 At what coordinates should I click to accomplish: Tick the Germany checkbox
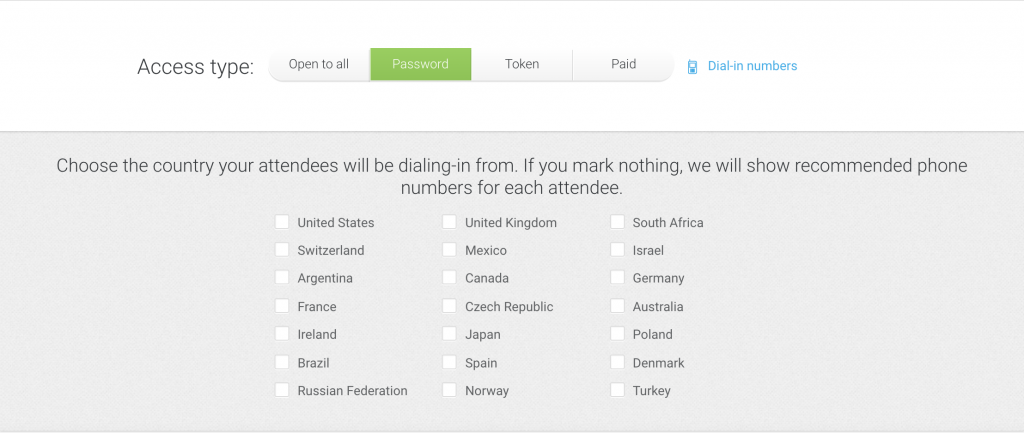(617, 278)
